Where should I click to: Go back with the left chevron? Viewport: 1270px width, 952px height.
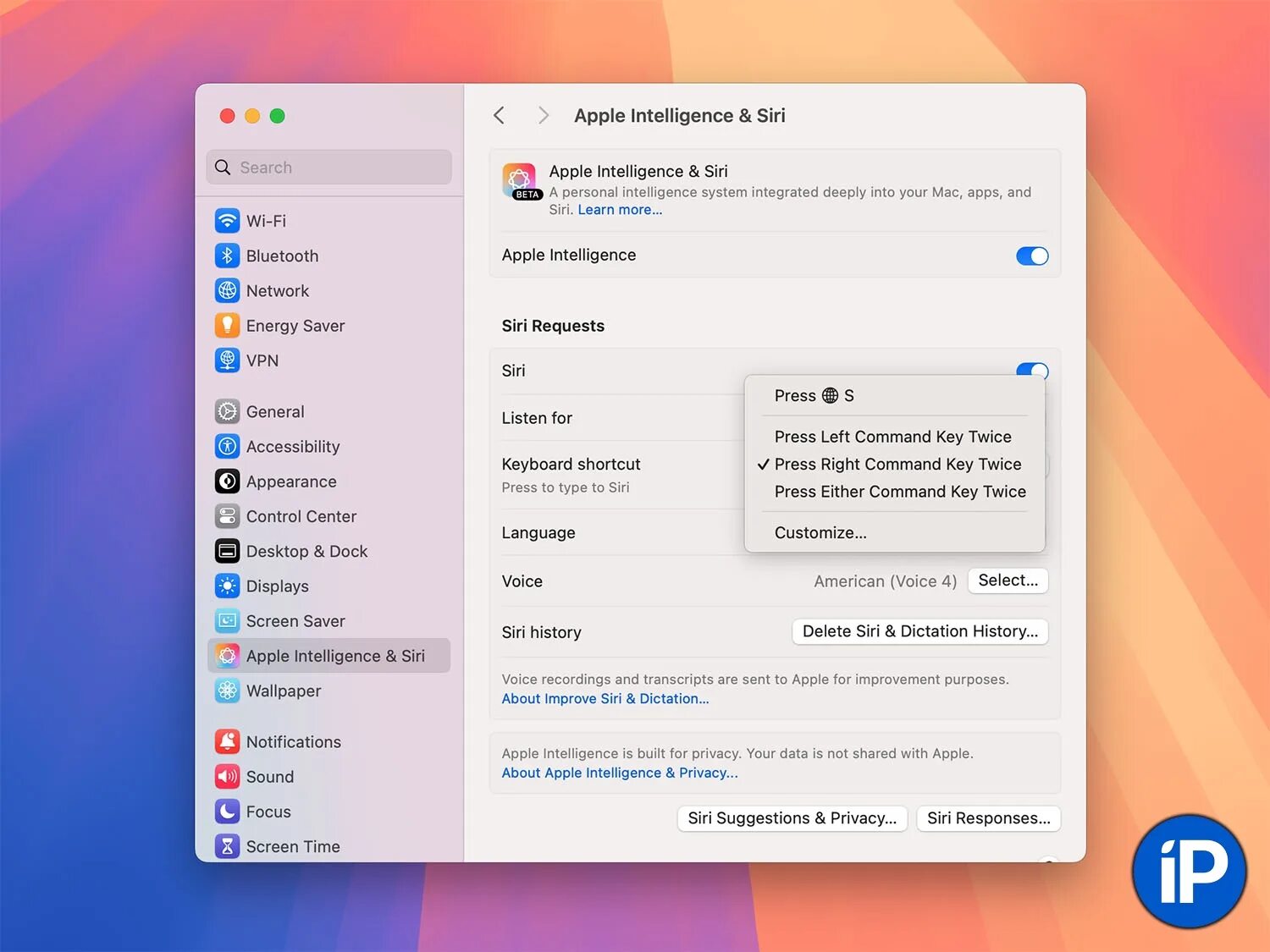pyautogui.click(x=499, y=115)
